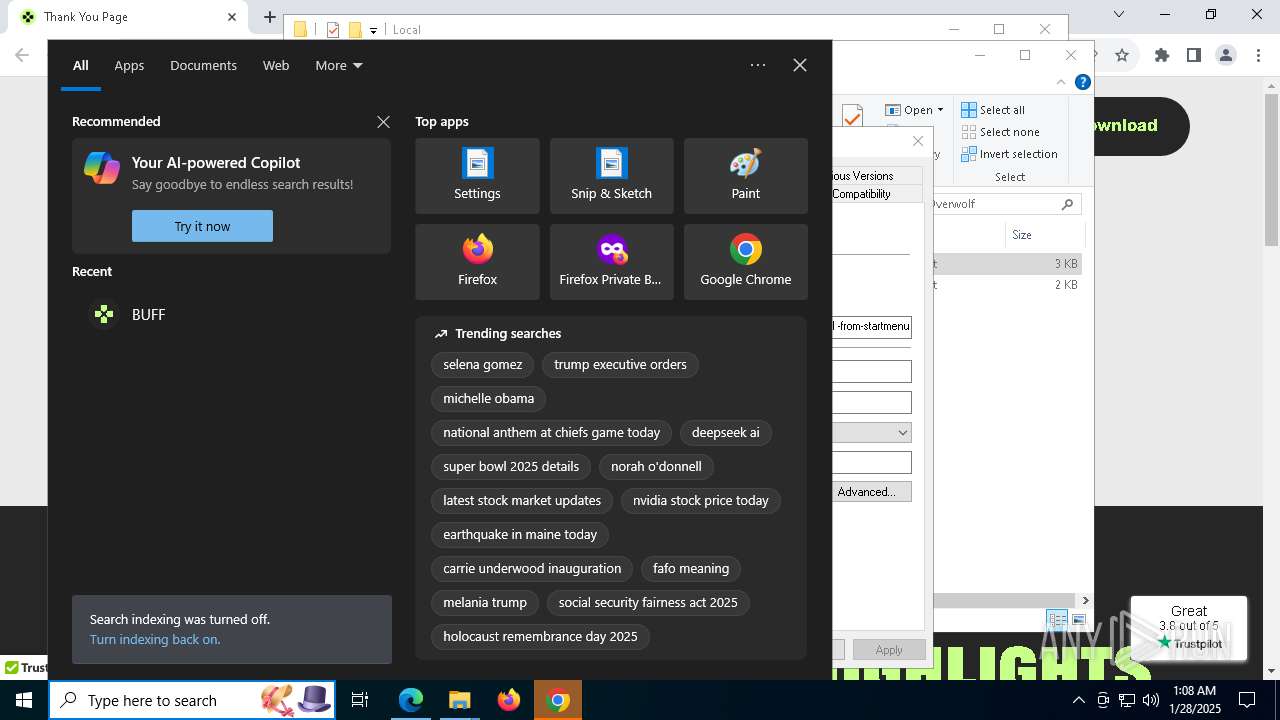Open Paint from Top apps
The width and height of the screenshot is (1280, 720).
click(x=745, y=176)
